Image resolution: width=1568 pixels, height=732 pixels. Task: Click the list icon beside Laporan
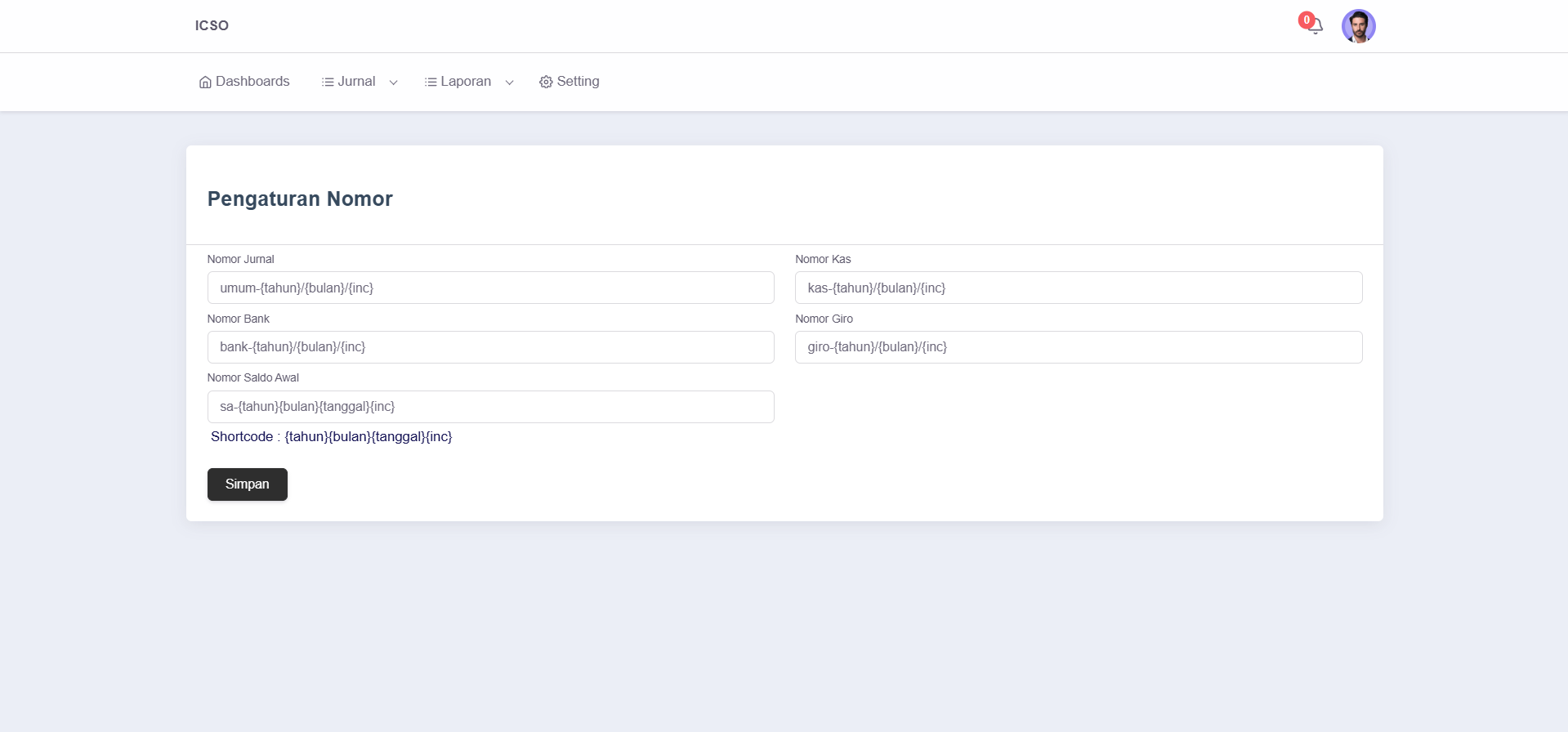click(x=431, y=83)
